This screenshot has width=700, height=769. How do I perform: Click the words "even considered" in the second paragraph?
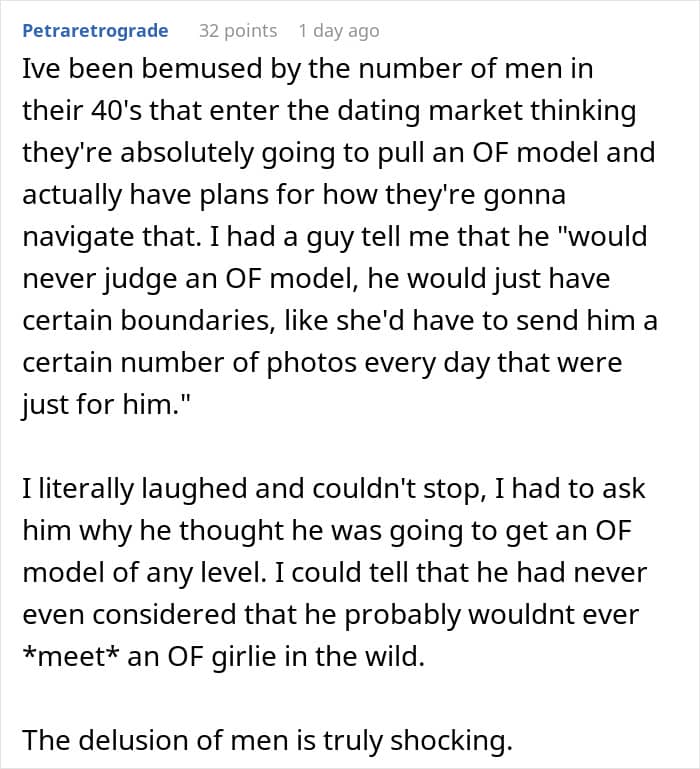pyautogui.click(x=130, y=615)
